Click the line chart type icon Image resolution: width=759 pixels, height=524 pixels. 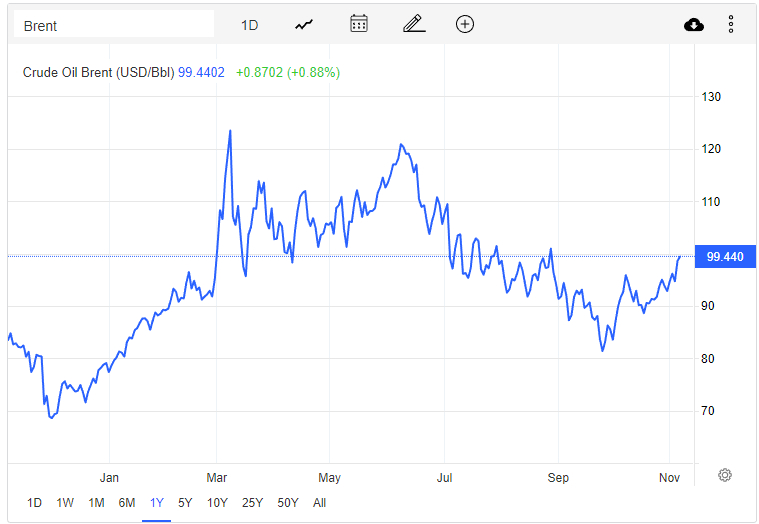point(304,24)
